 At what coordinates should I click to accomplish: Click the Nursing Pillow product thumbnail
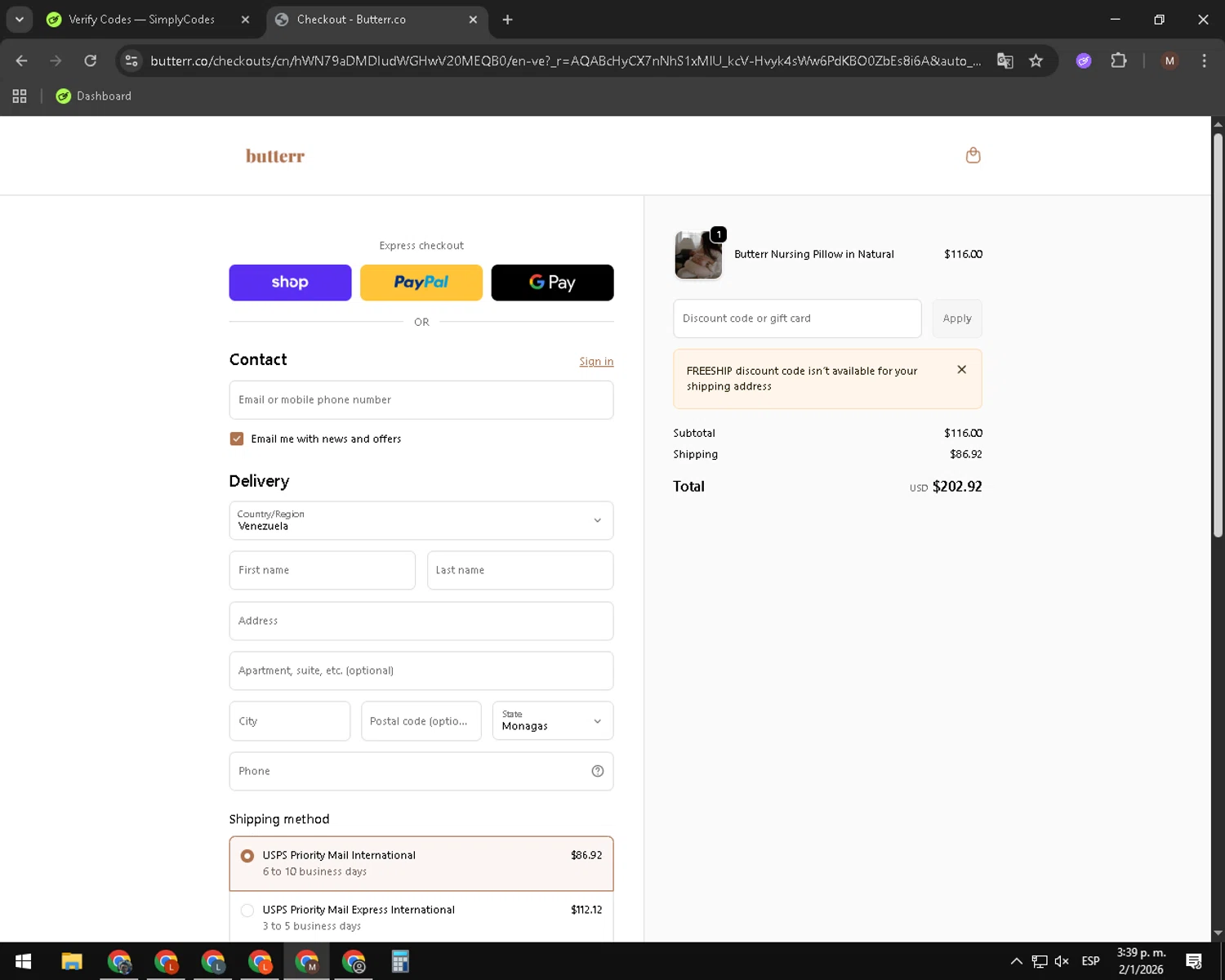point(698,255)
